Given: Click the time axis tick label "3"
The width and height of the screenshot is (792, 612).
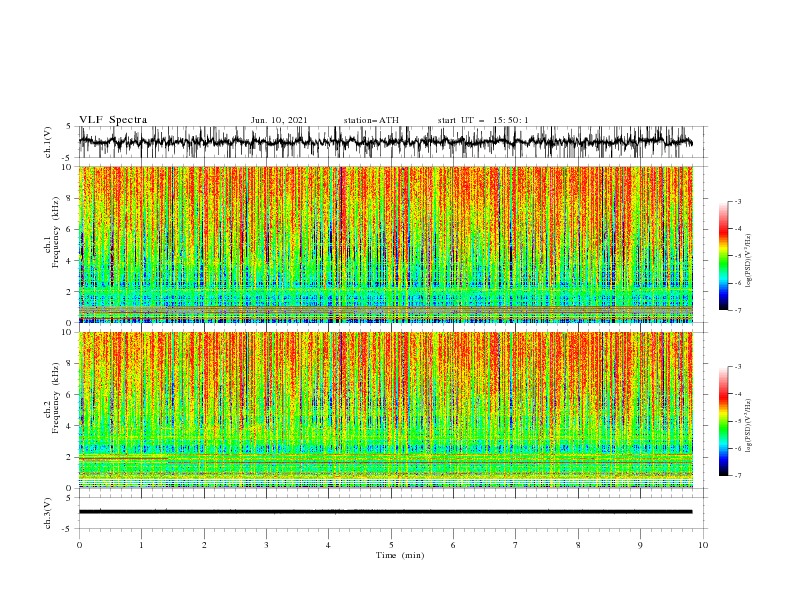Looking at the screenshot, I should [x=266, y=545].
